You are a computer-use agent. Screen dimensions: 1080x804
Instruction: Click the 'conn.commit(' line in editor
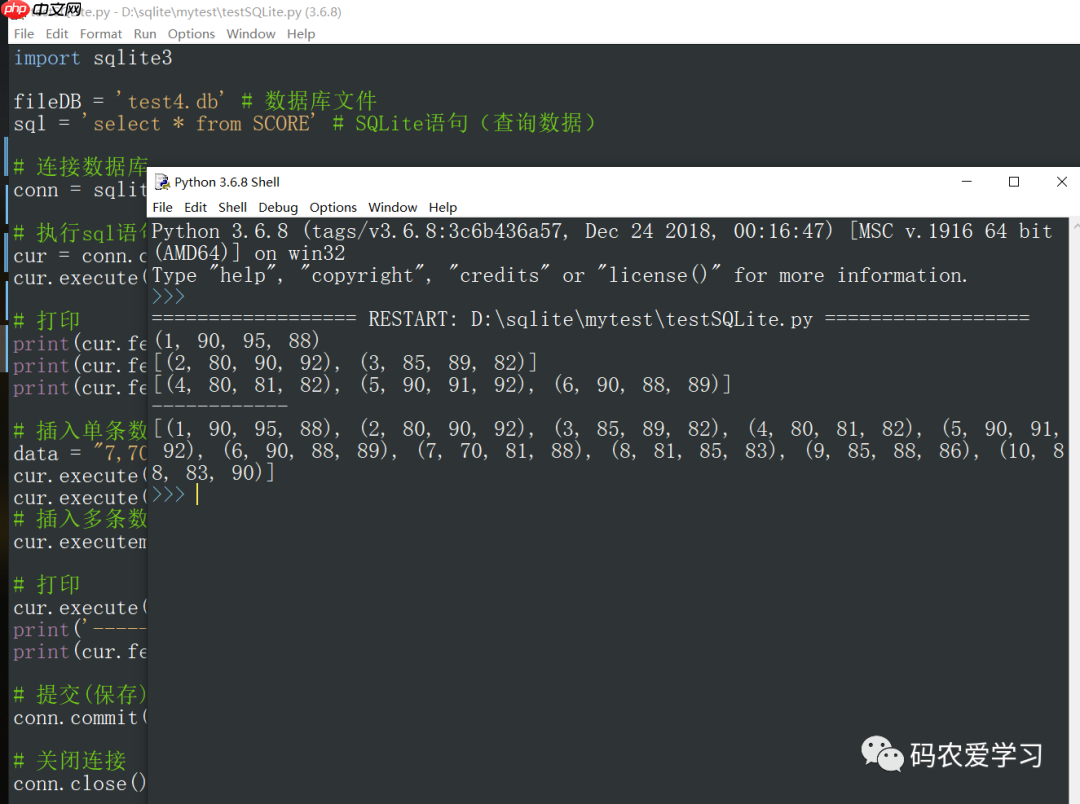coord(80,717)
